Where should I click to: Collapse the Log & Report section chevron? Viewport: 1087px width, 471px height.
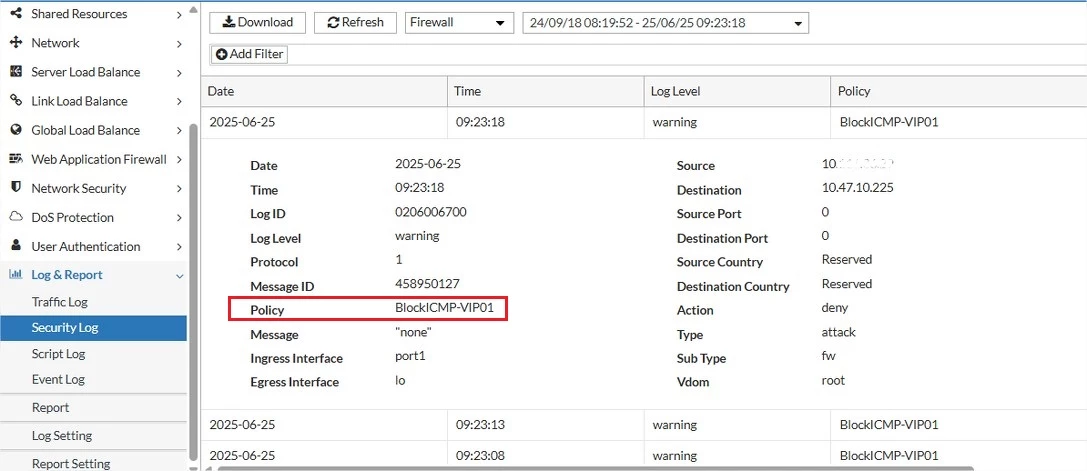(x=180, y=276)
